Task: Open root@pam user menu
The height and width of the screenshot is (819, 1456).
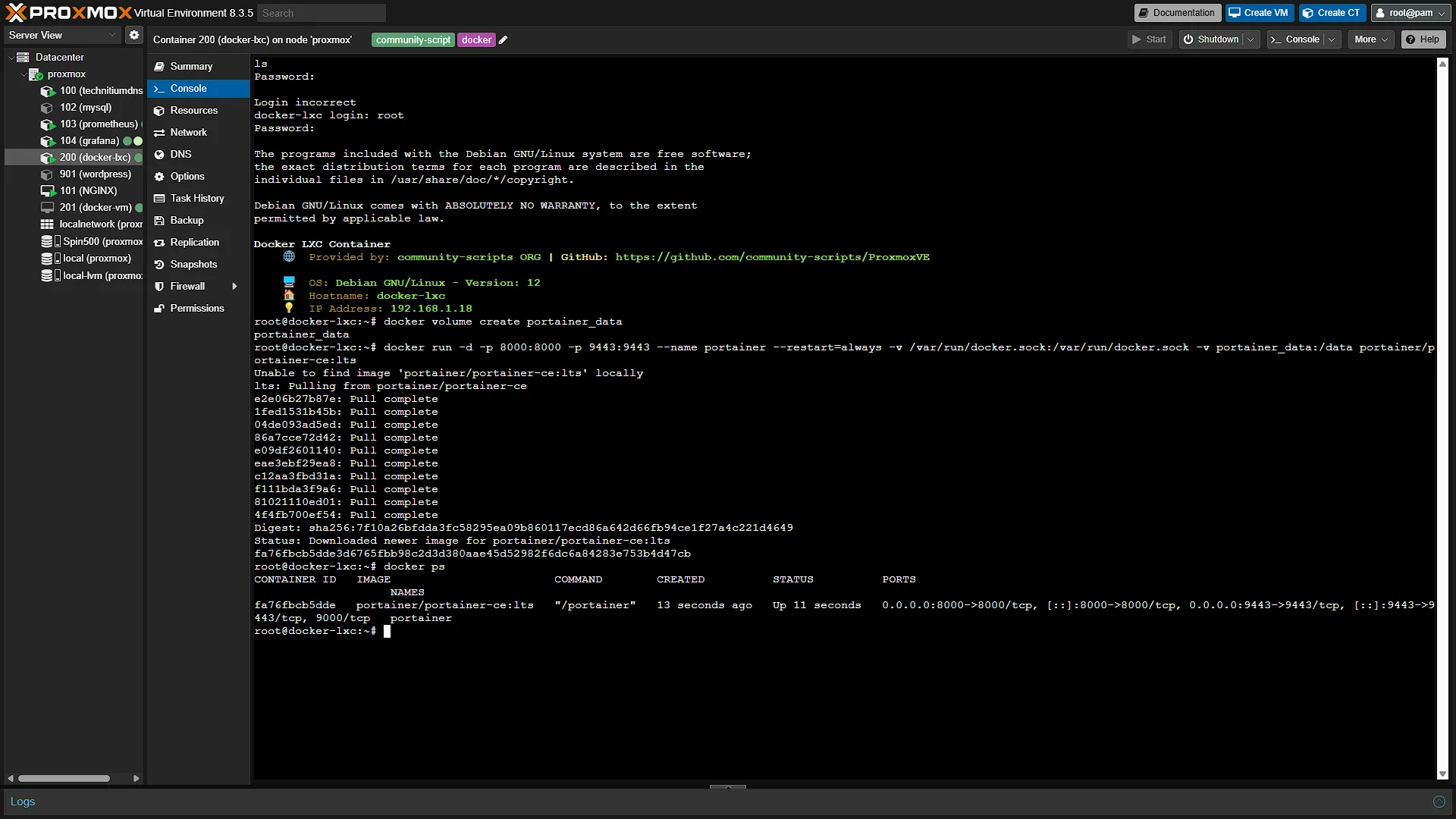Action: (x=1411, y=13)
